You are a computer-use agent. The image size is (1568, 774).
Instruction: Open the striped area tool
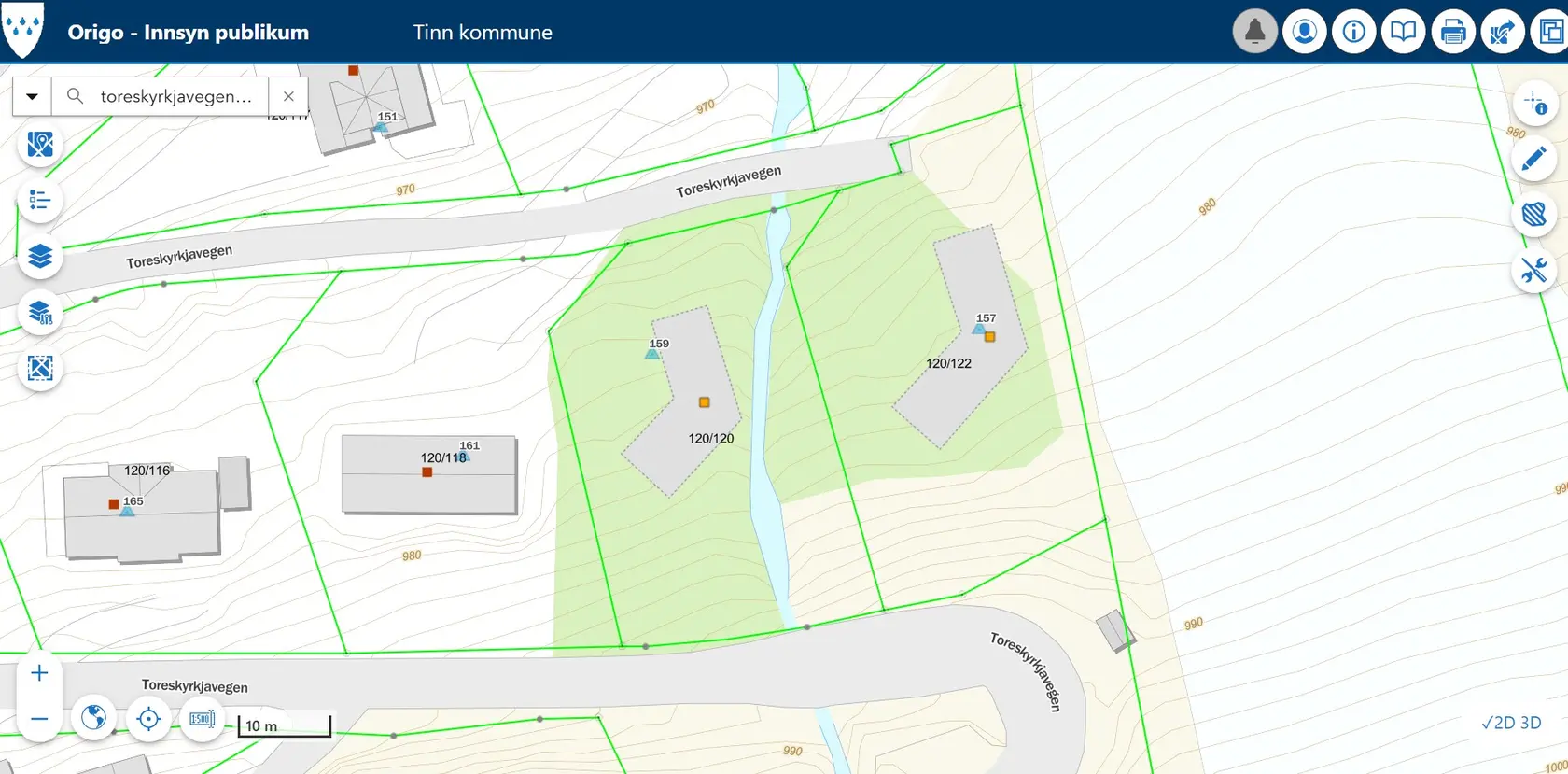1534,215
